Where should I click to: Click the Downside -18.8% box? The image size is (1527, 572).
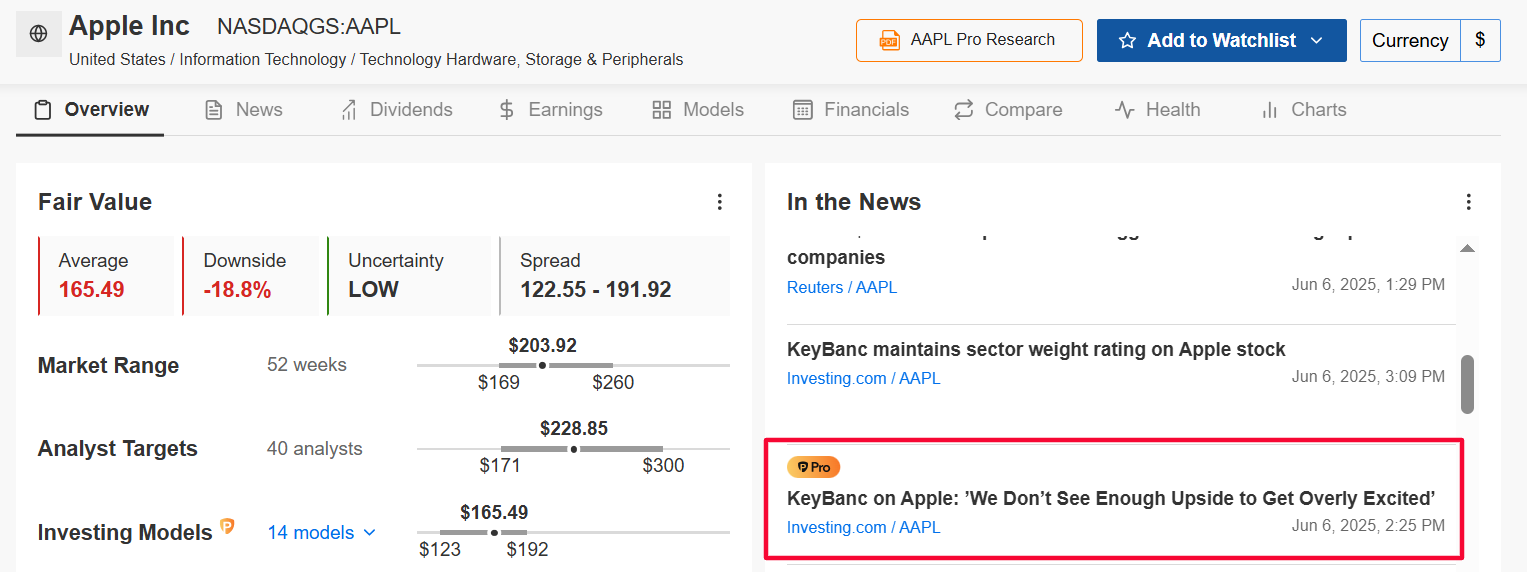(251, 276)
